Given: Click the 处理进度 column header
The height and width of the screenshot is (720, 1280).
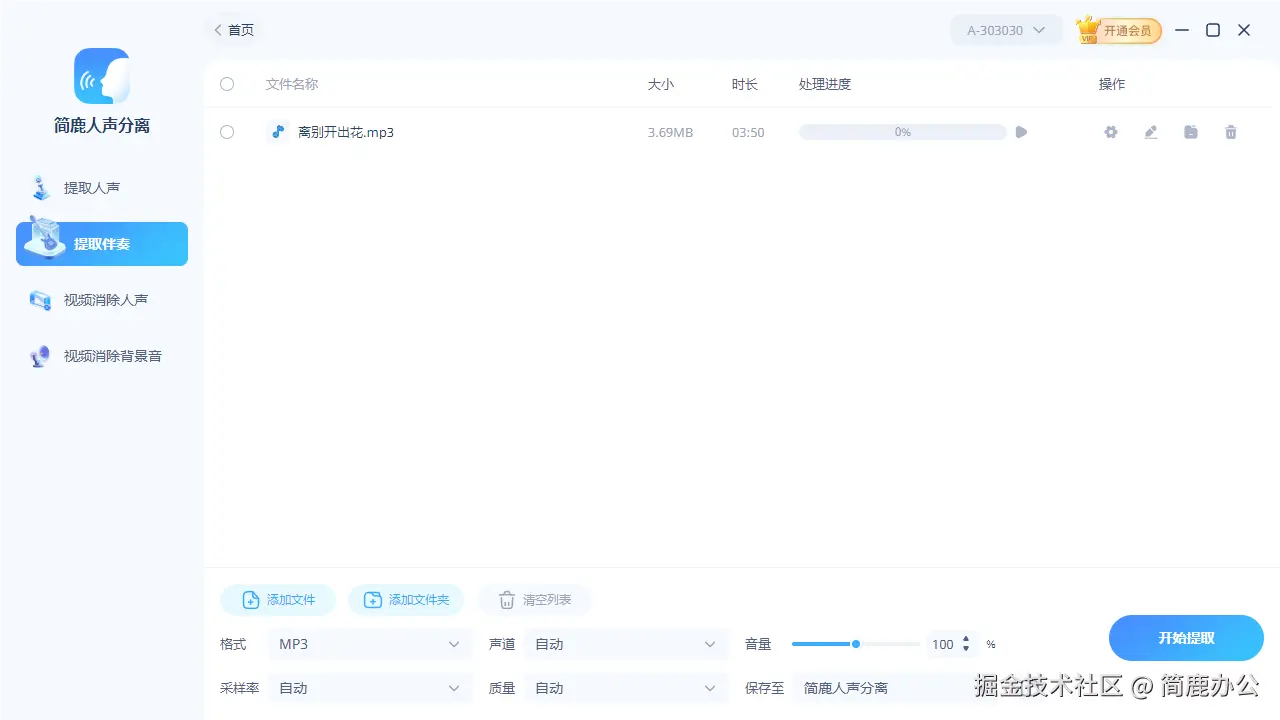Looking at the screenshot, I should tap(825, 84).
